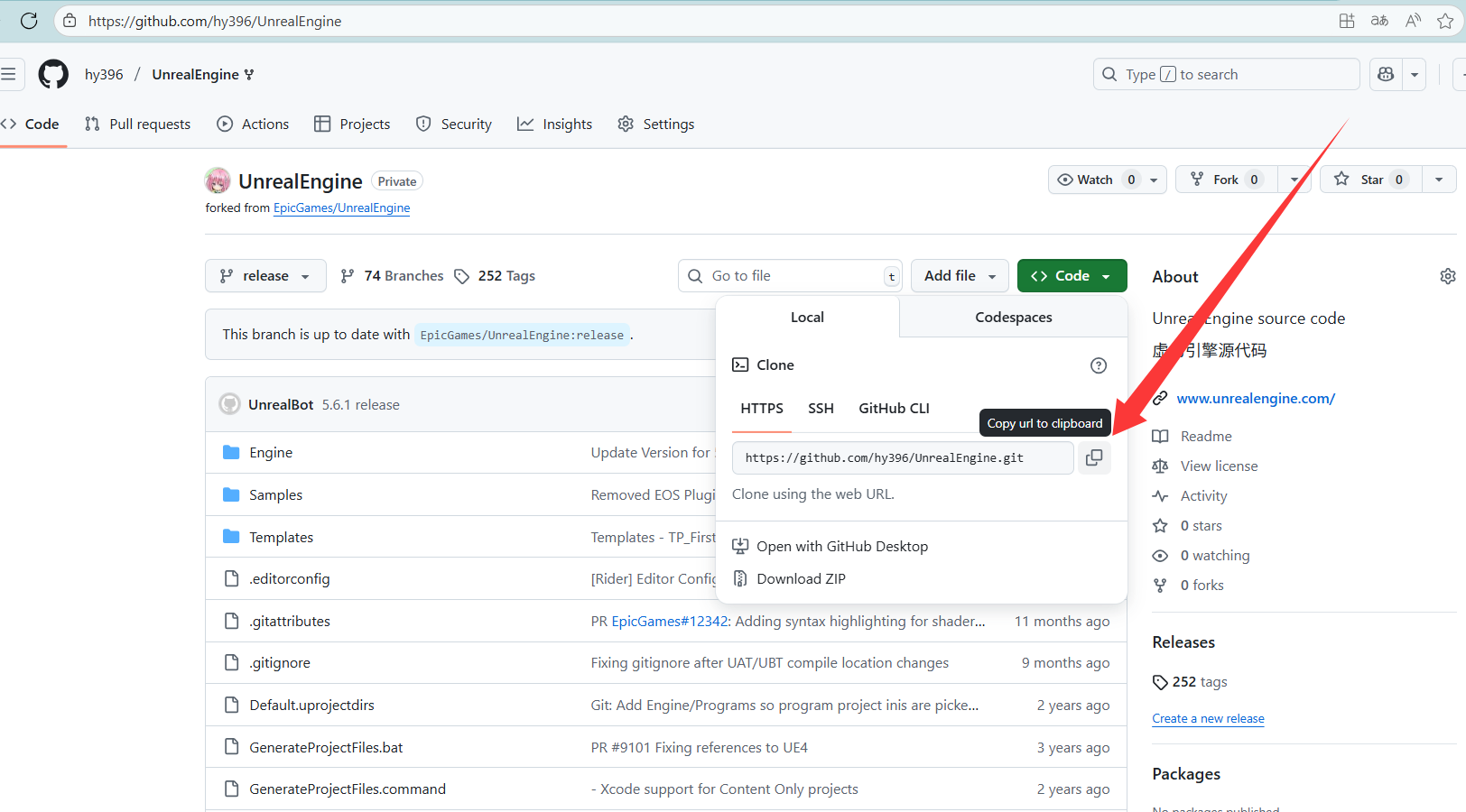Star the repository
The height and width of the screenshot is (812, 1466).
coord(1371,180)
